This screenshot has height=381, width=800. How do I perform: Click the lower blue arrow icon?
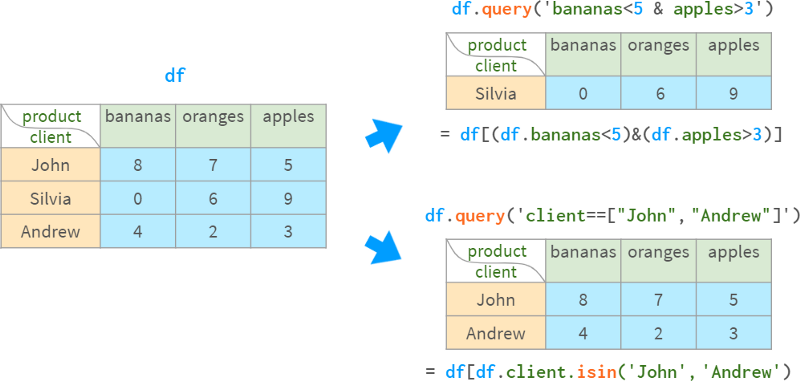(384, 248)
